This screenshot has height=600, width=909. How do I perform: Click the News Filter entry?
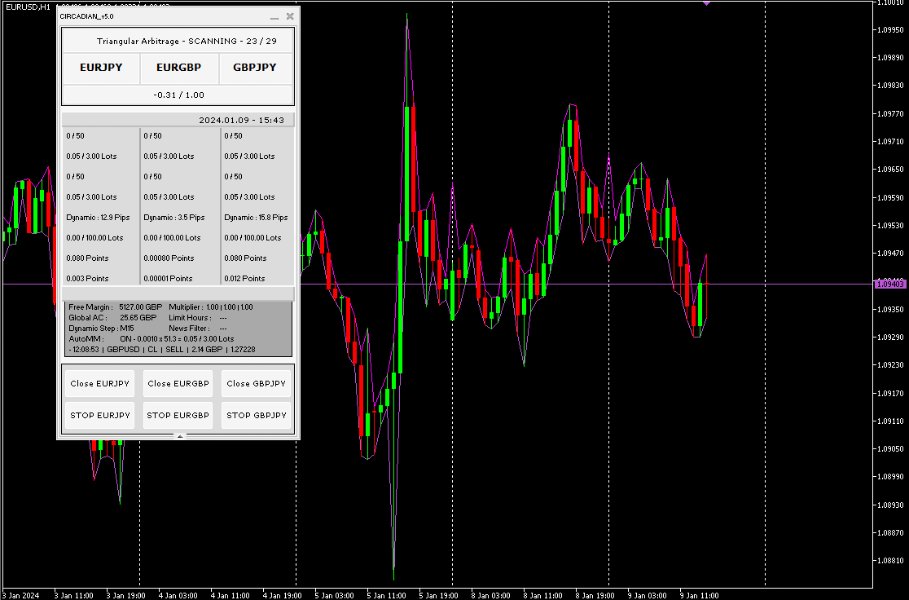[198, 328]
